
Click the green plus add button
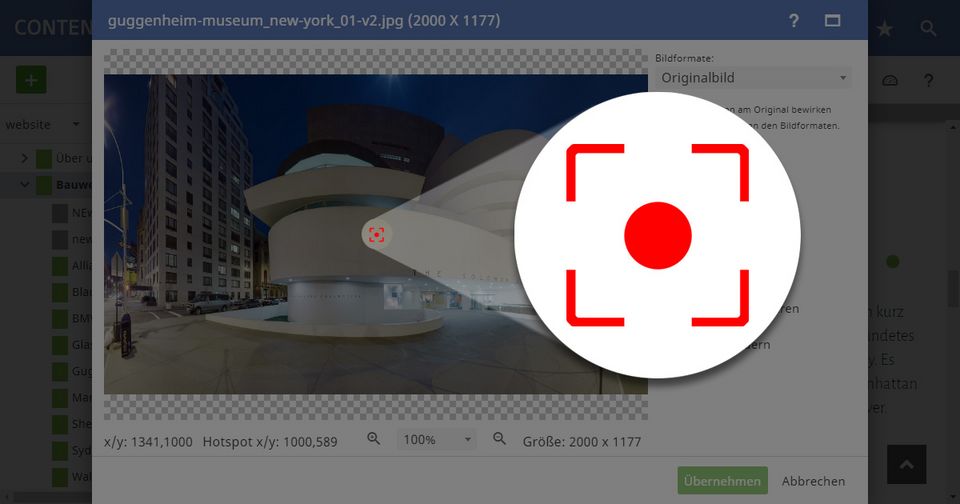point(31,81)
